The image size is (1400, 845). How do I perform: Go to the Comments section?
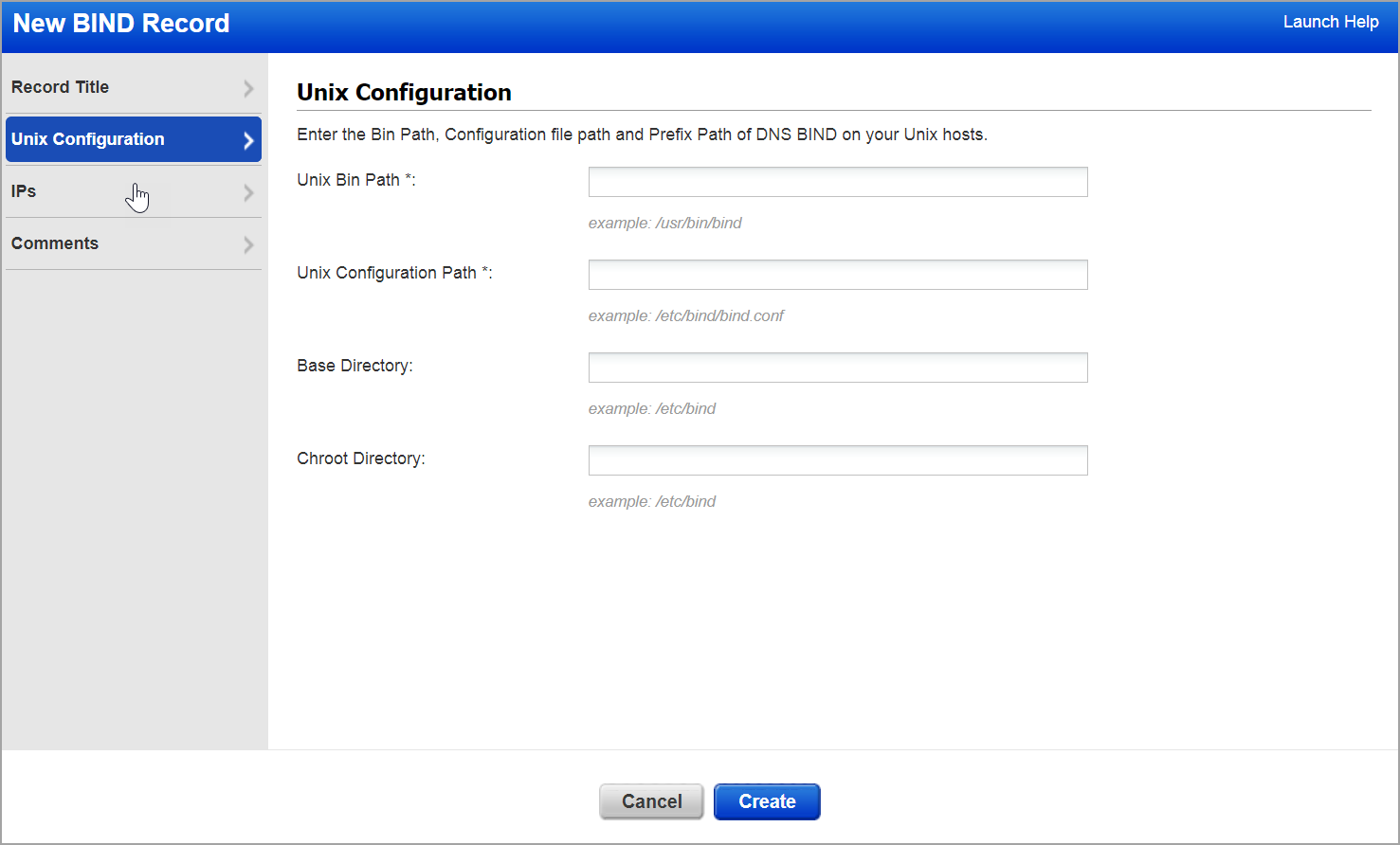click(134, 243)
